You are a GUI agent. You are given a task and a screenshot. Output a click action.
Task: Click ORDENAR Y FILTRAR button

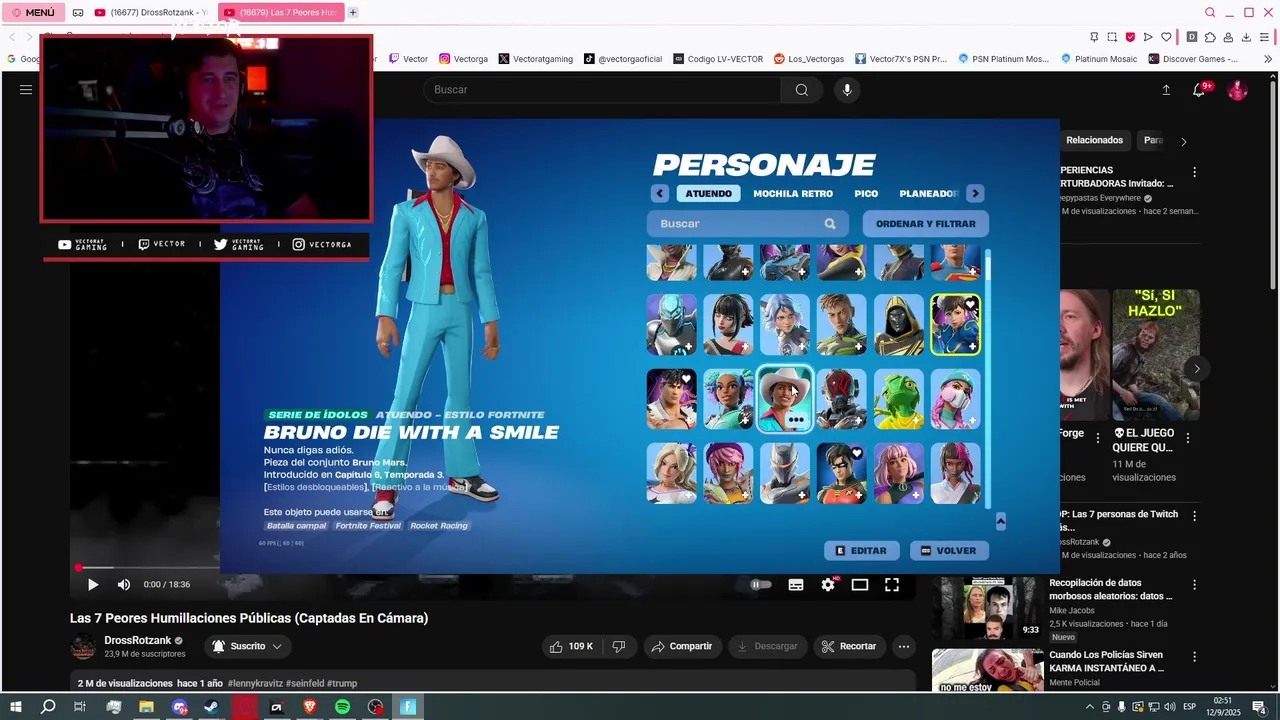click(926, 224)
